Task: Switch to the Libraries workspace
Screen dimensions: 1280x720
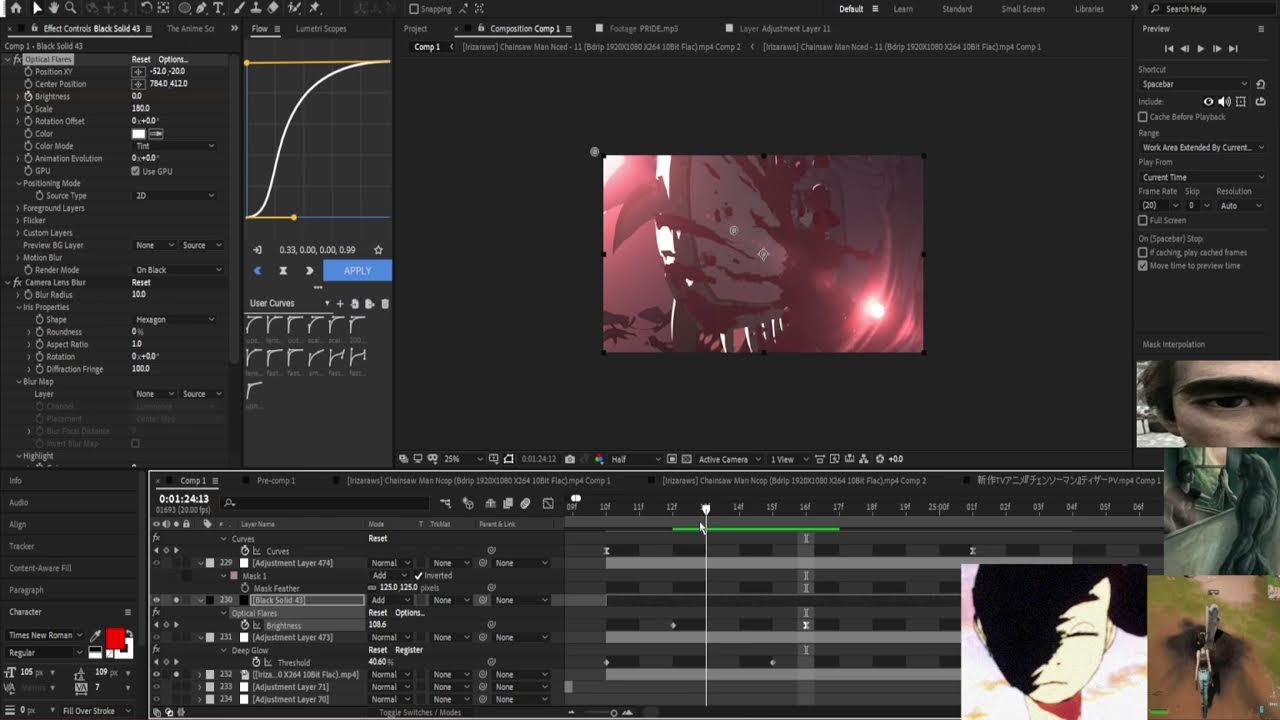Action: 1089,9
